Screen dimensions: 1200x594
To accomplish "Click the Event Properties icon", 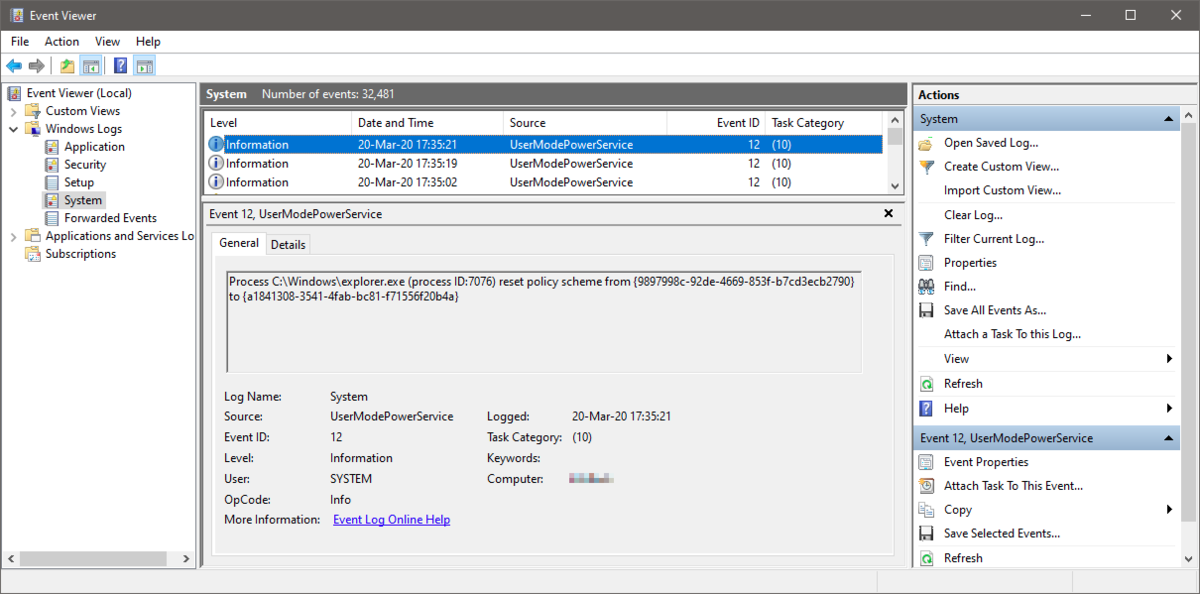I will (x=926, y=462).
